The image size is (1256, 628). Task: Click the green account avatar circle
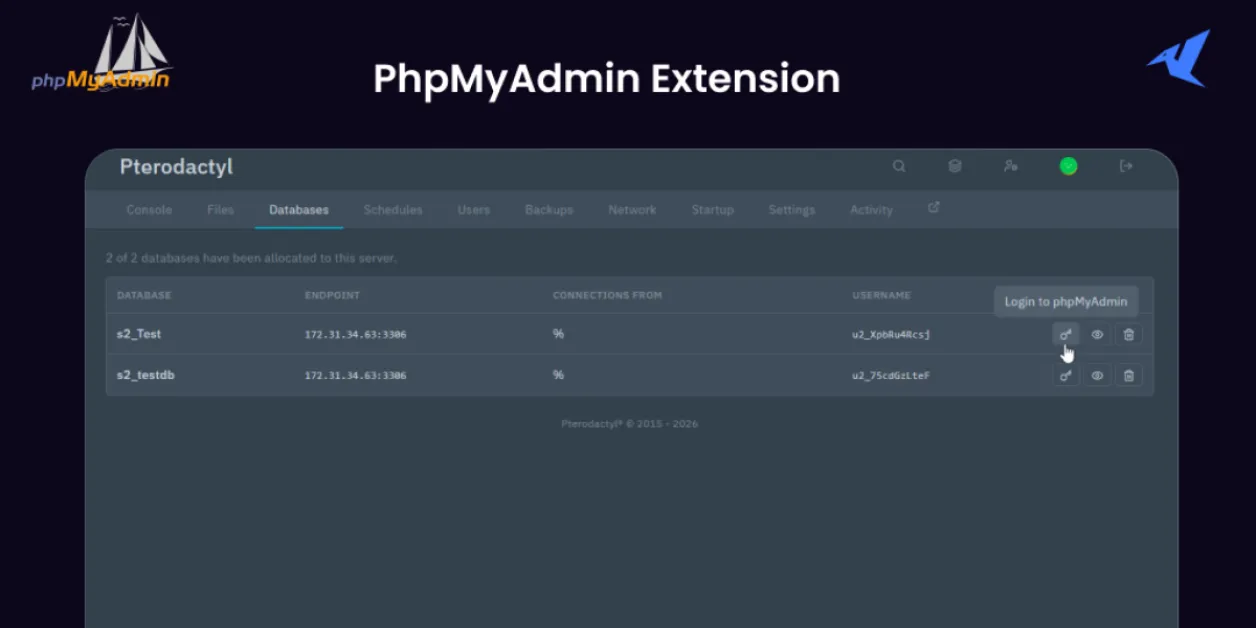coord(1068,166)
